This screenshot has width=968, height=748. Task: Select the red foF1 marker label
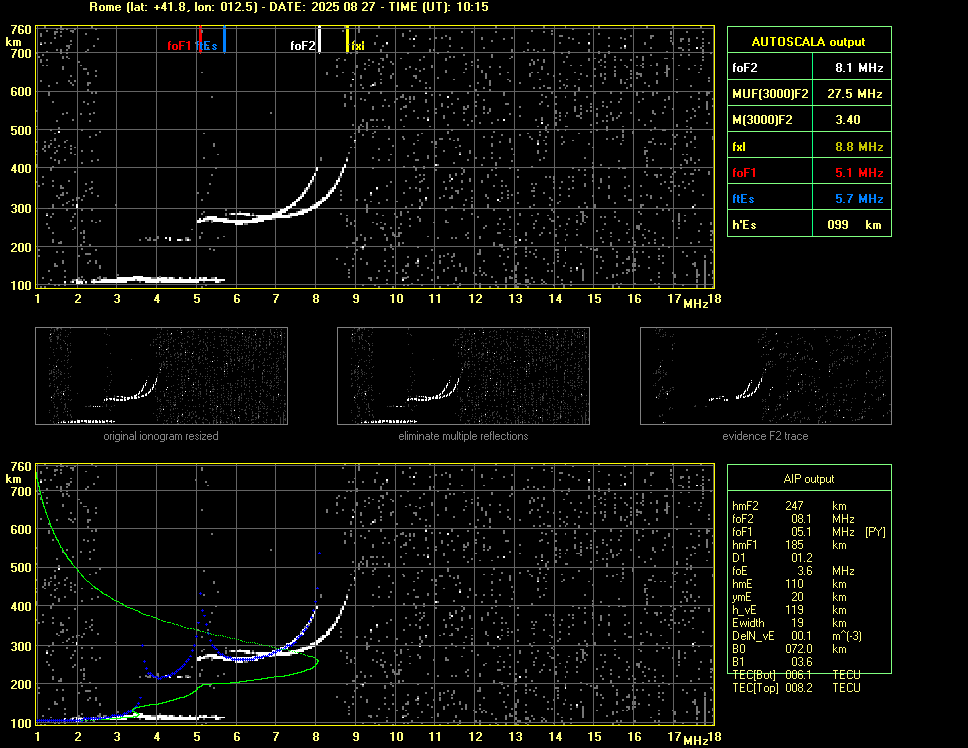tap(179, 46)
